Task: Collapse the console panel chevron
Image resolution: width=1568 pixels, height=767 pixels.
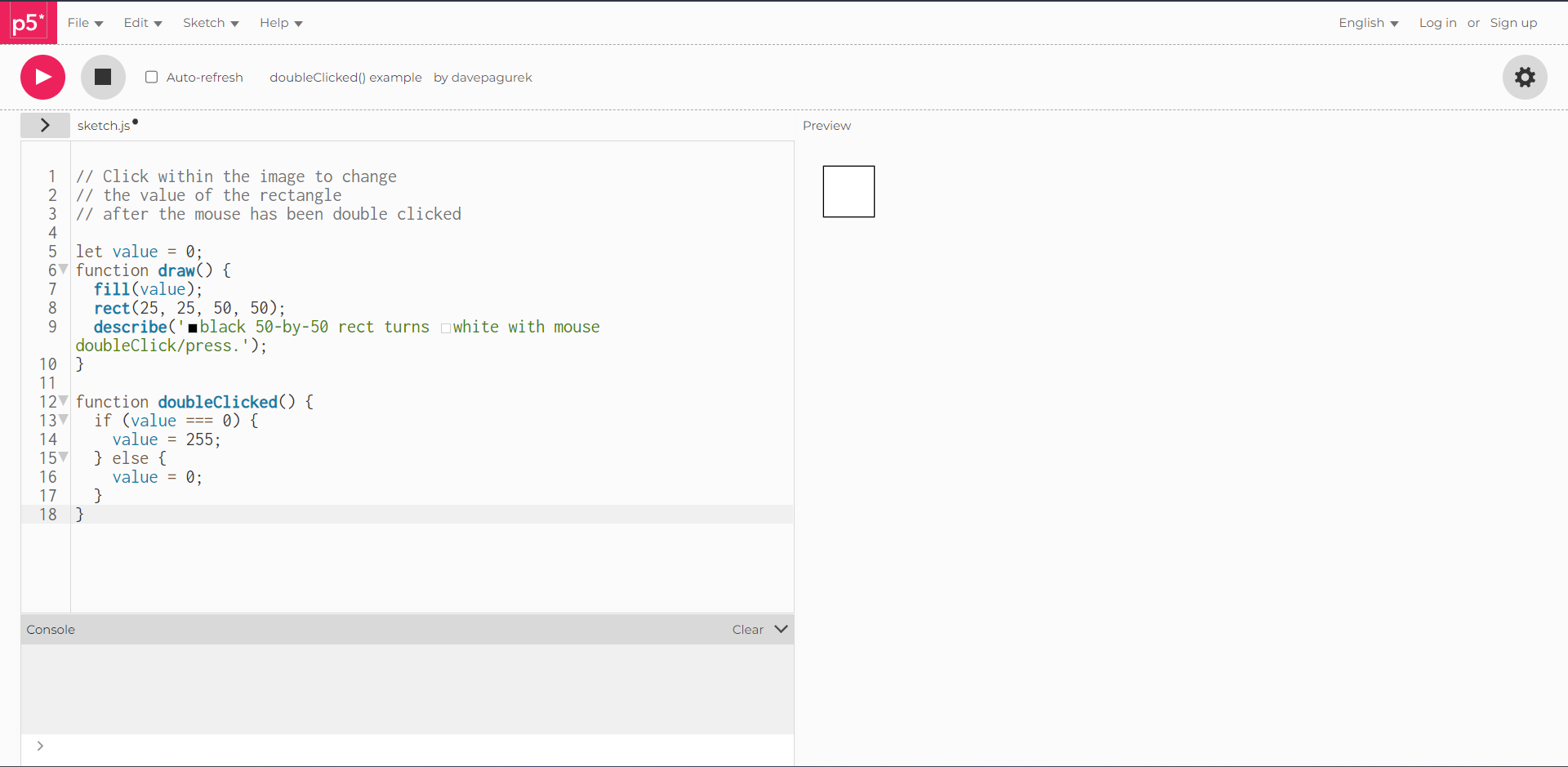Action: [782, 629]
